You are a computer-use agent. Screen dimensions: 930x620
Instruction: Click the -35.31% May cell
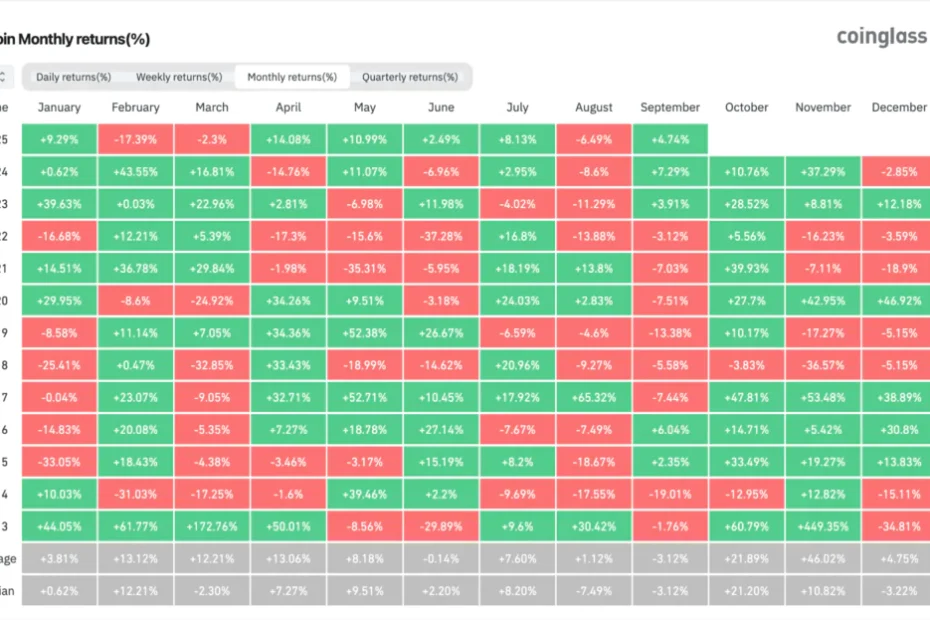click(x=364, y=268)
